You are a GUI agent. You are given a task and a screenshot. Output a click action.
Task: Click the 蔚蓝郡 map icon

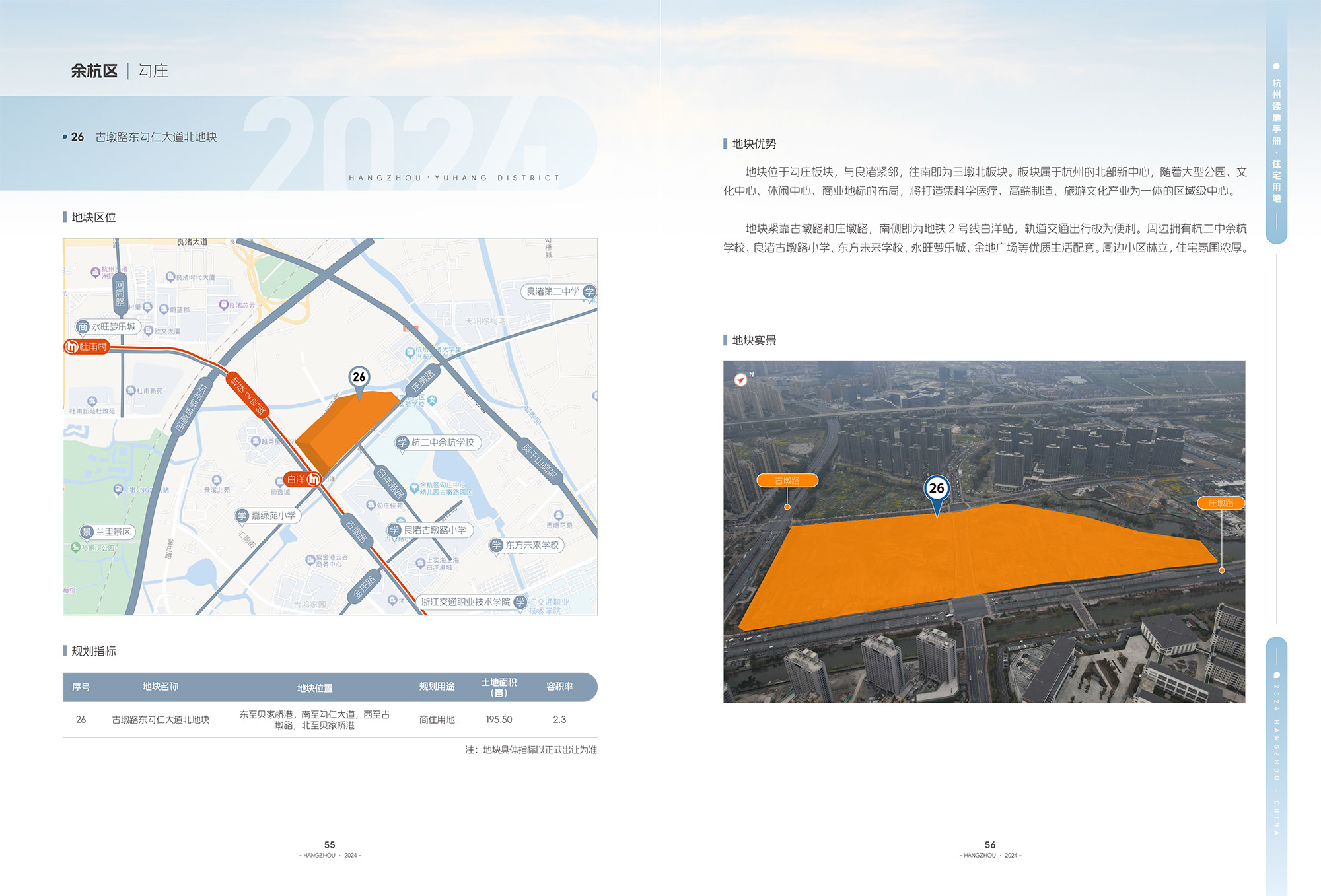click(164, 309)
